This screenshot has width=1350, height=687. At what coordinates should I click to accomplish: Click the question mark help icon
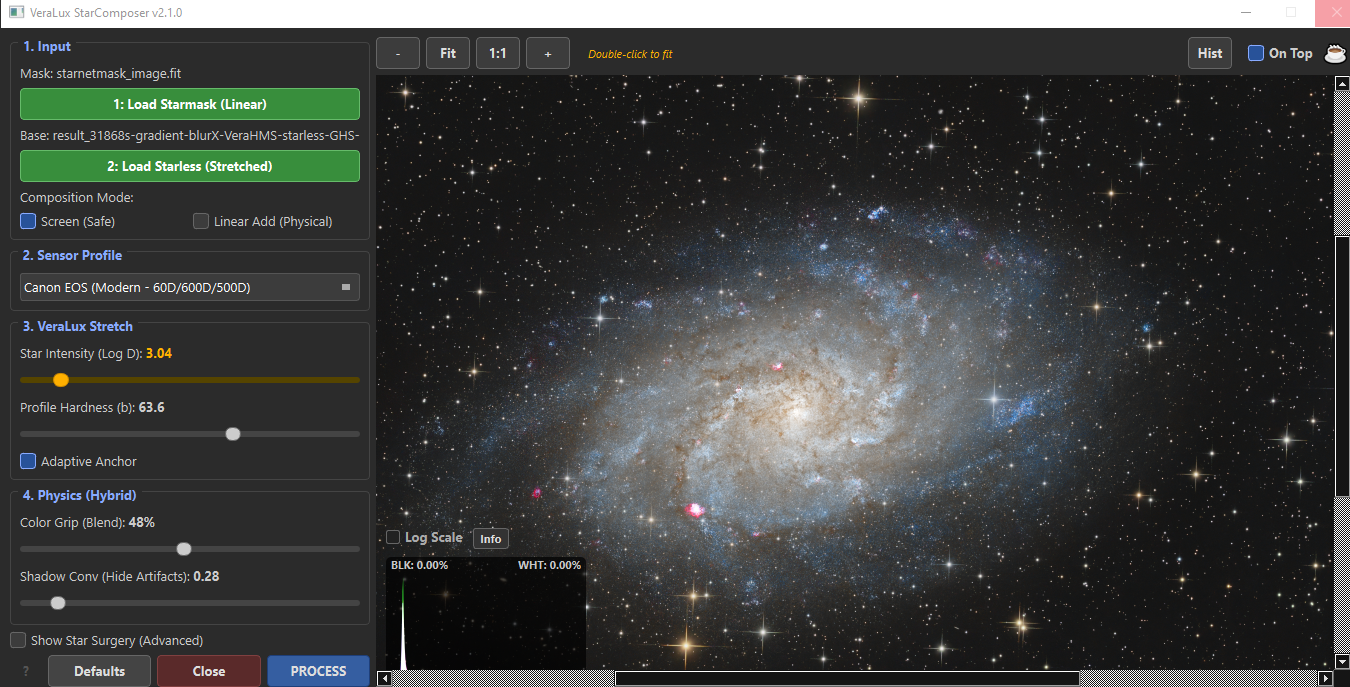click(x=26, y=671)
